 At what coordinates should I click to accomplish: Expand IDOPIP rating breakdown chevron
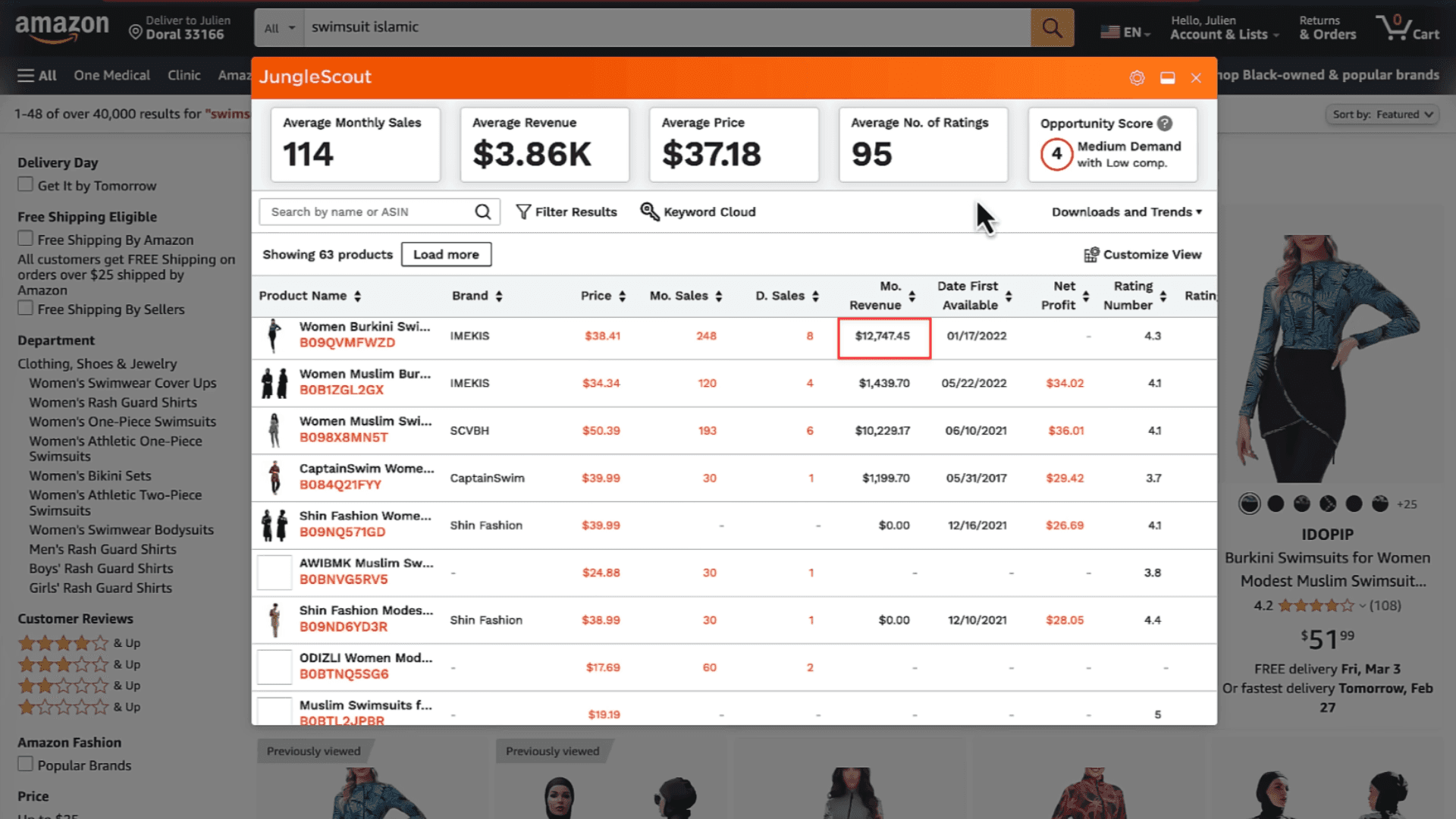(1362, 606)
